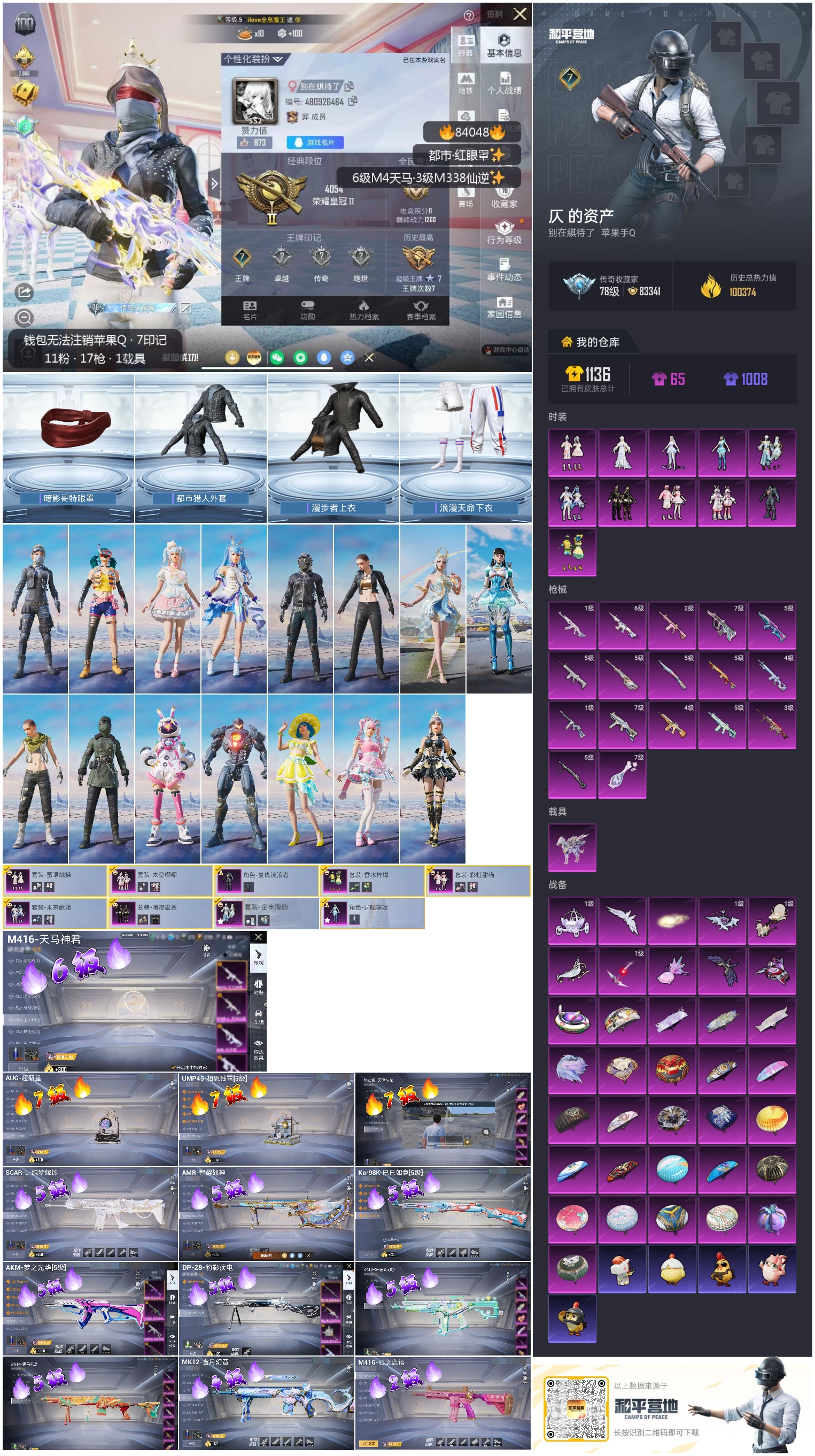
Task: Open the help question-mark icon
Action: tap(468, 16)
